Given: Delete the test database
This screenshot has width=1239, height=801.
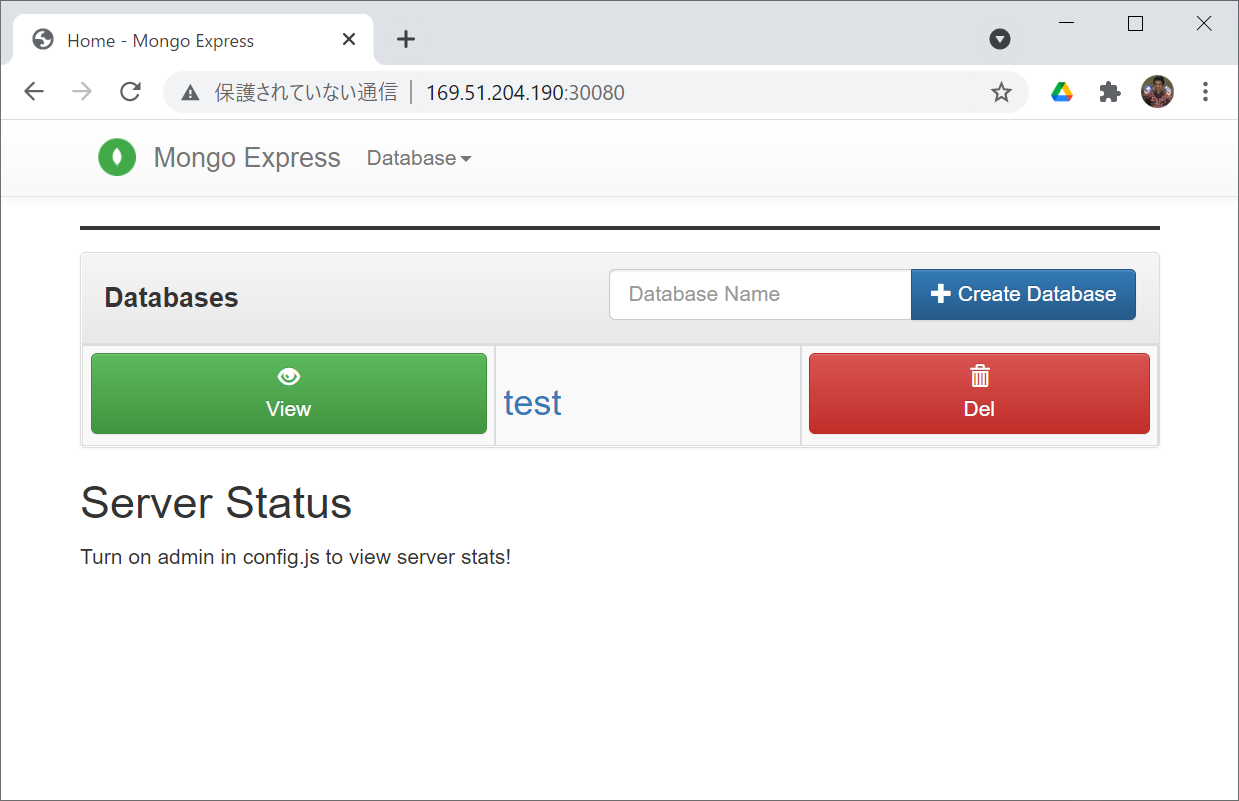Looking at the screenshot, I should coord(979,393).
